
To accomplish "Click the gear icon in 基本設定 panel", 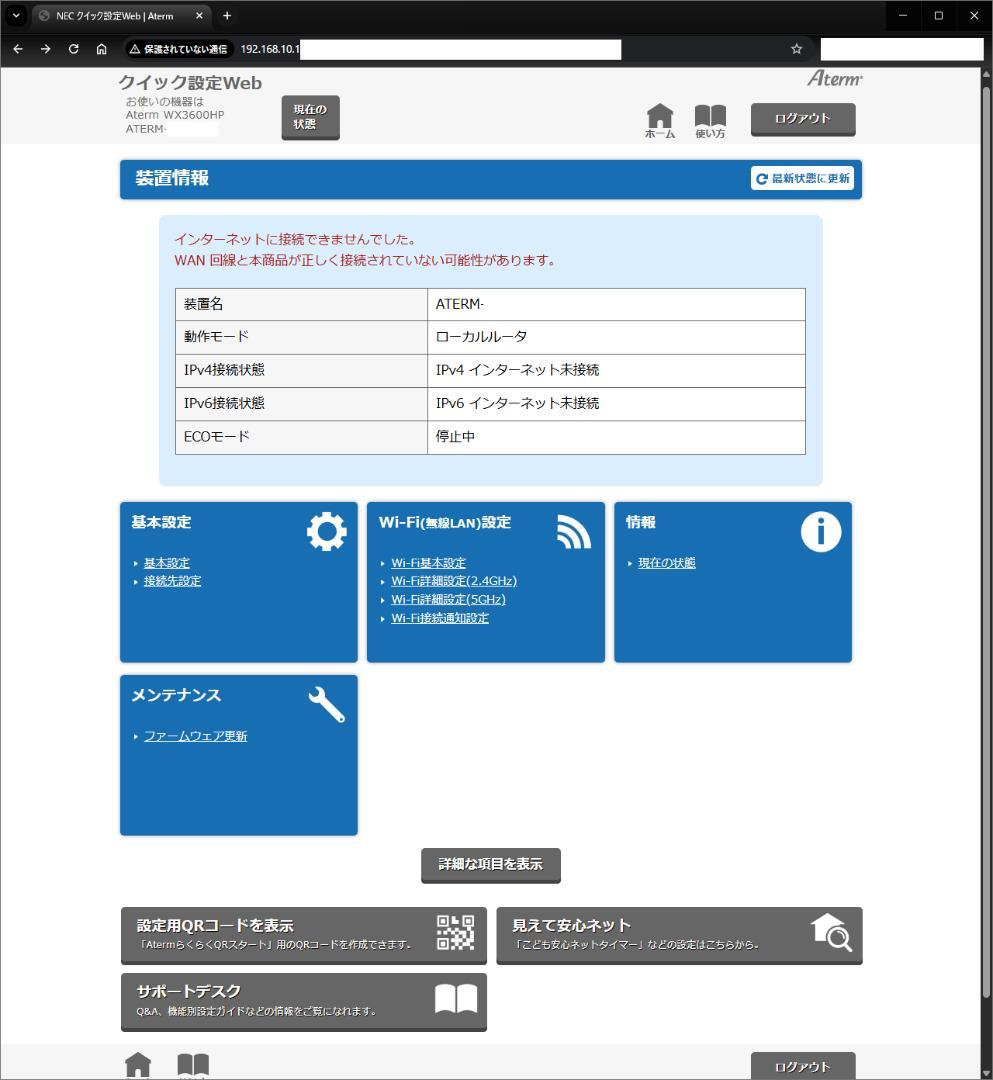I will [326, 531].
